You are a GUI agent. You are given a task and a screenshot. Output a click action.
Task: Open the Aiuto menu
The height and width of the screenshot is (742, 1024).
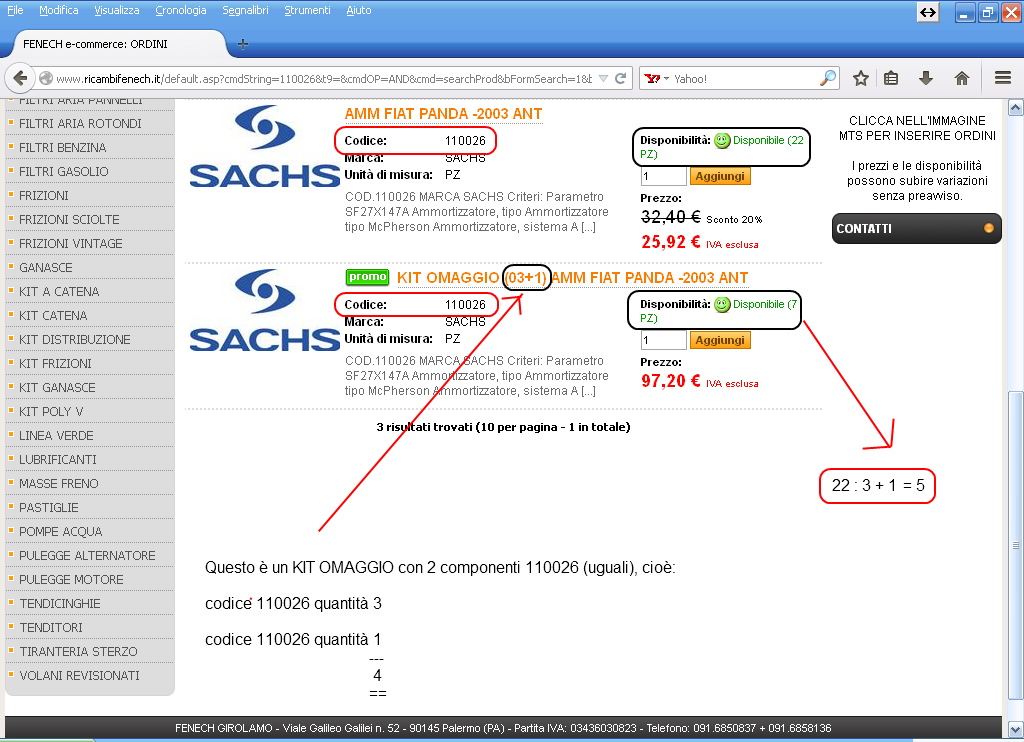pos(359,10)
